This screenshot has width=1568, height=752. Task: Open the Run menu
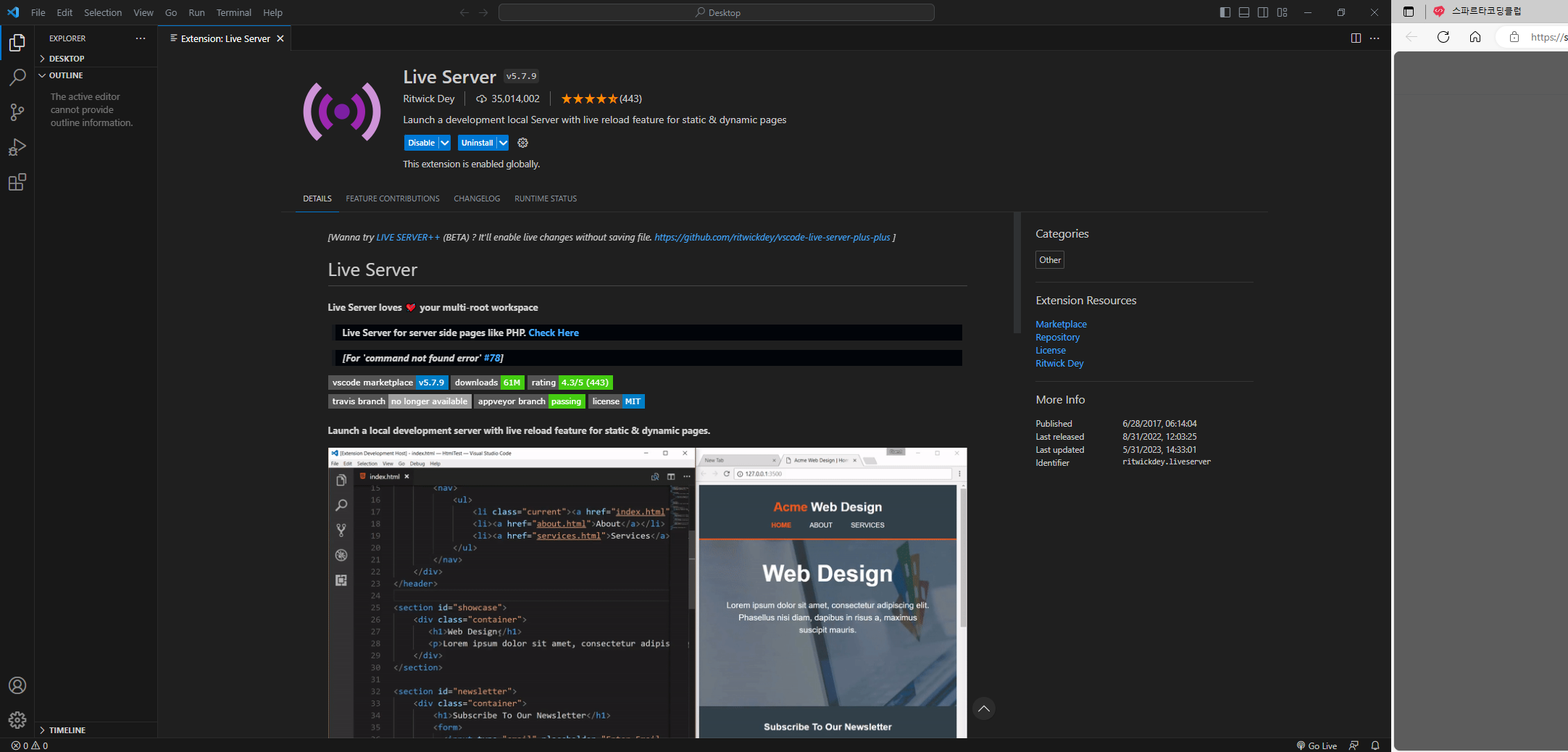pos(196,12)
